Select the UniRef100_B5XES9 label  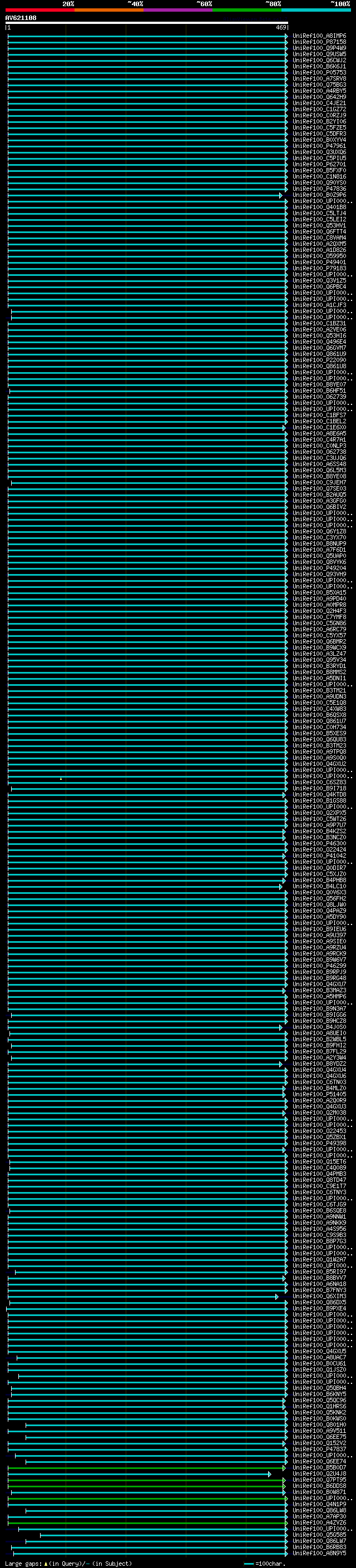319,733
